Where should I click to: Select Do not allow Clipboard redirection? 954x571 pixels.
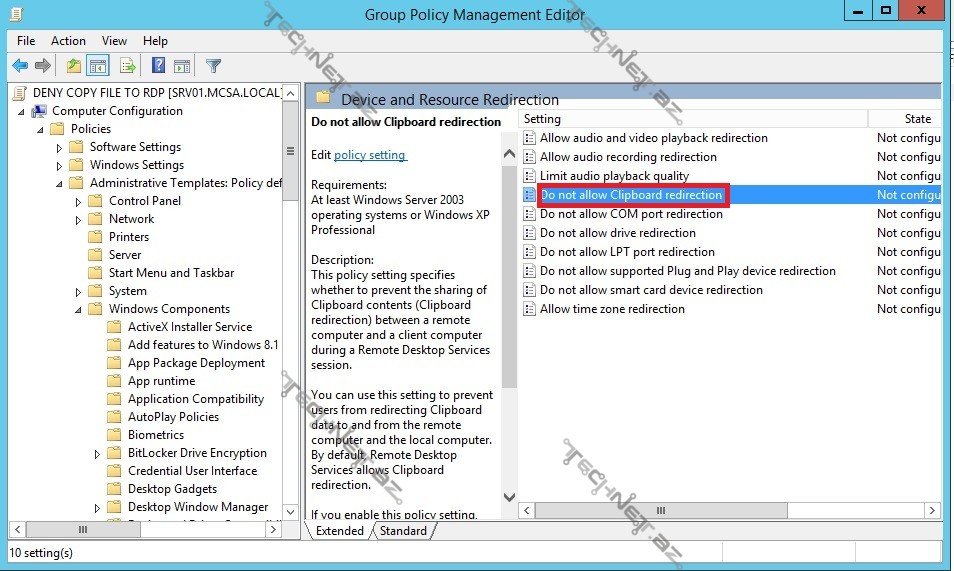tap(631, 195)
